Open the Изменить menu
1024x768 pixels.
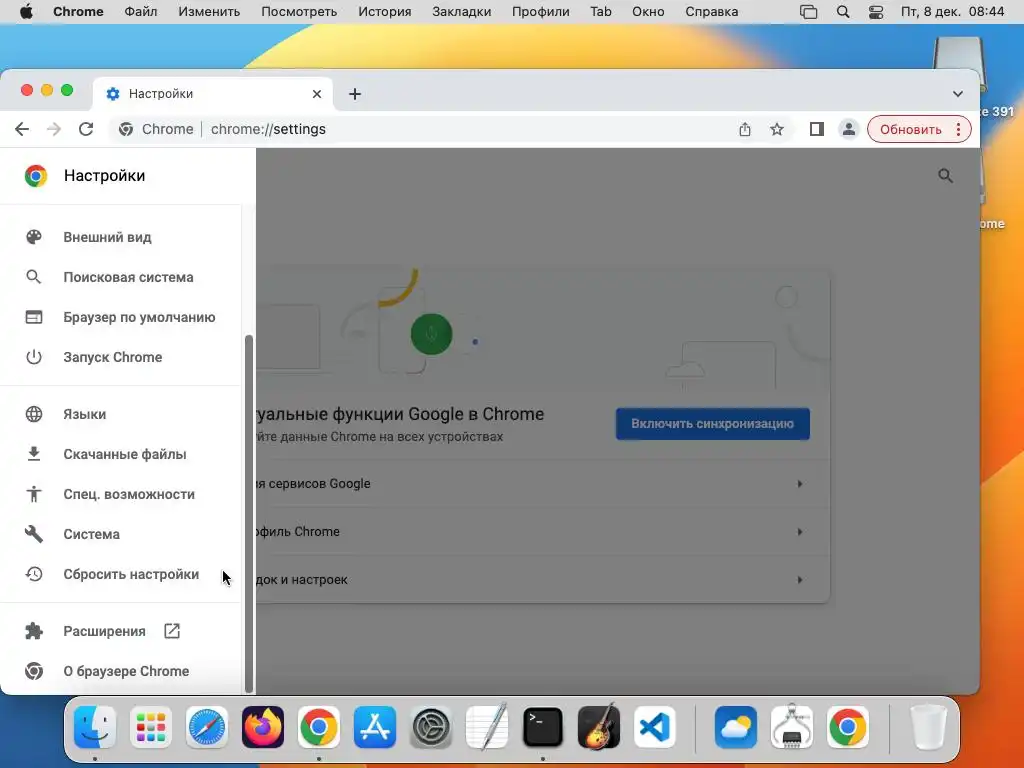coord(209,12)
